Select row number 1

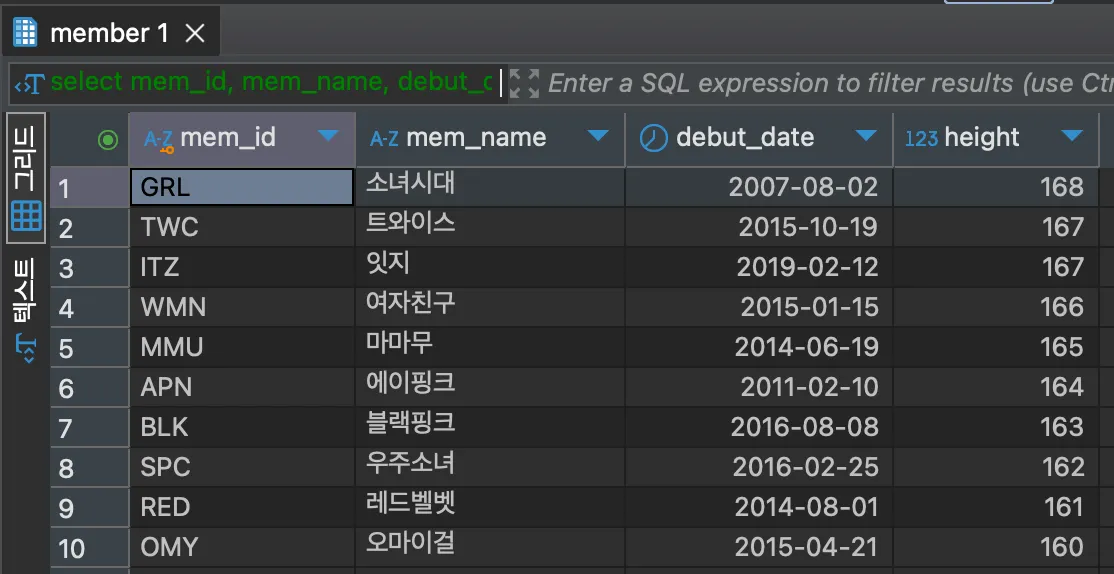[90, 188]
